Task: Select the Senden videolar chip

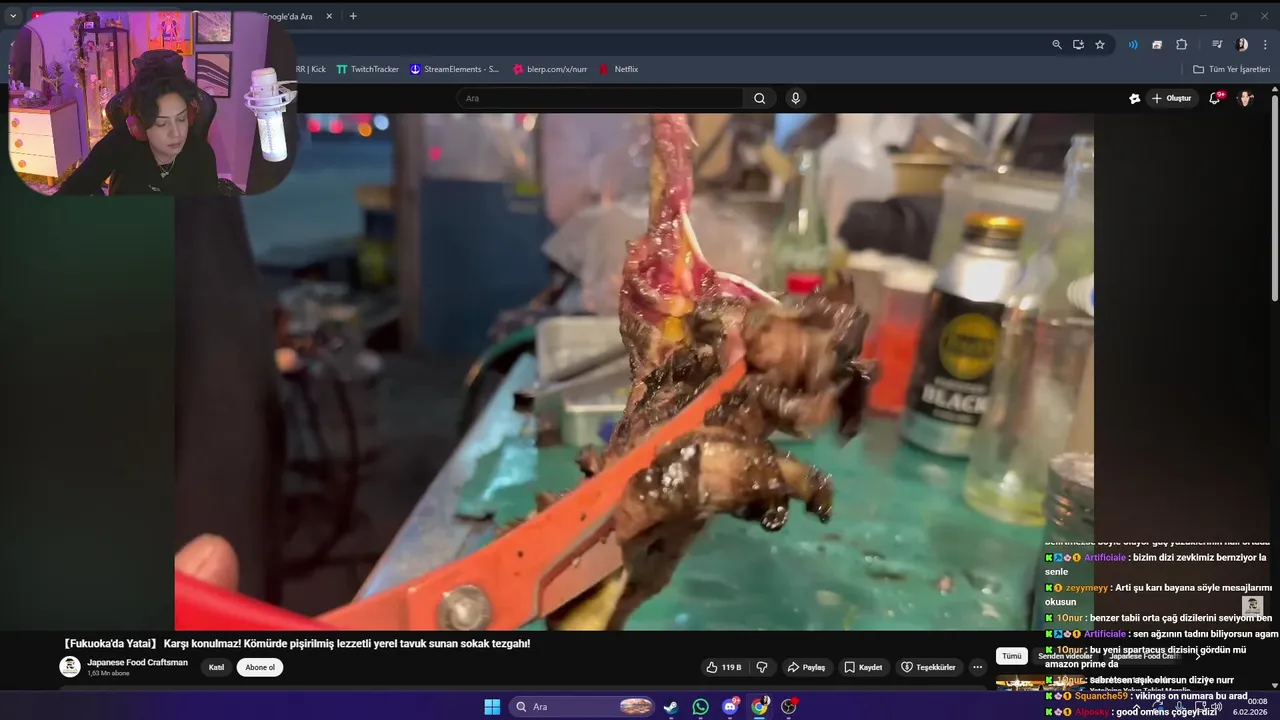Action: 1065,656
